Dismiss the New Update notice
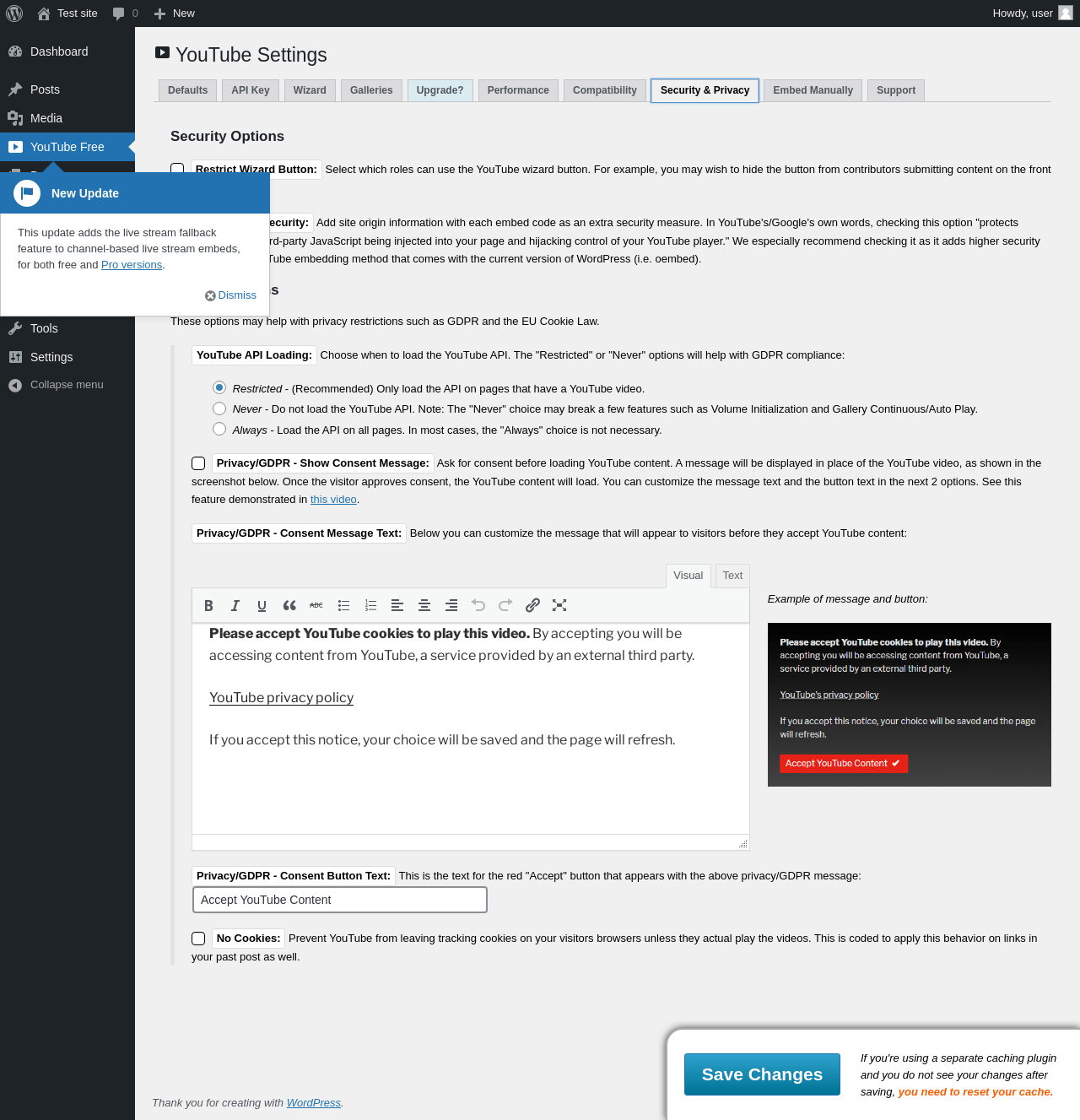The width and height of the screenshot is (1080, 1120). pyautogui.click(x=230, y=295)
